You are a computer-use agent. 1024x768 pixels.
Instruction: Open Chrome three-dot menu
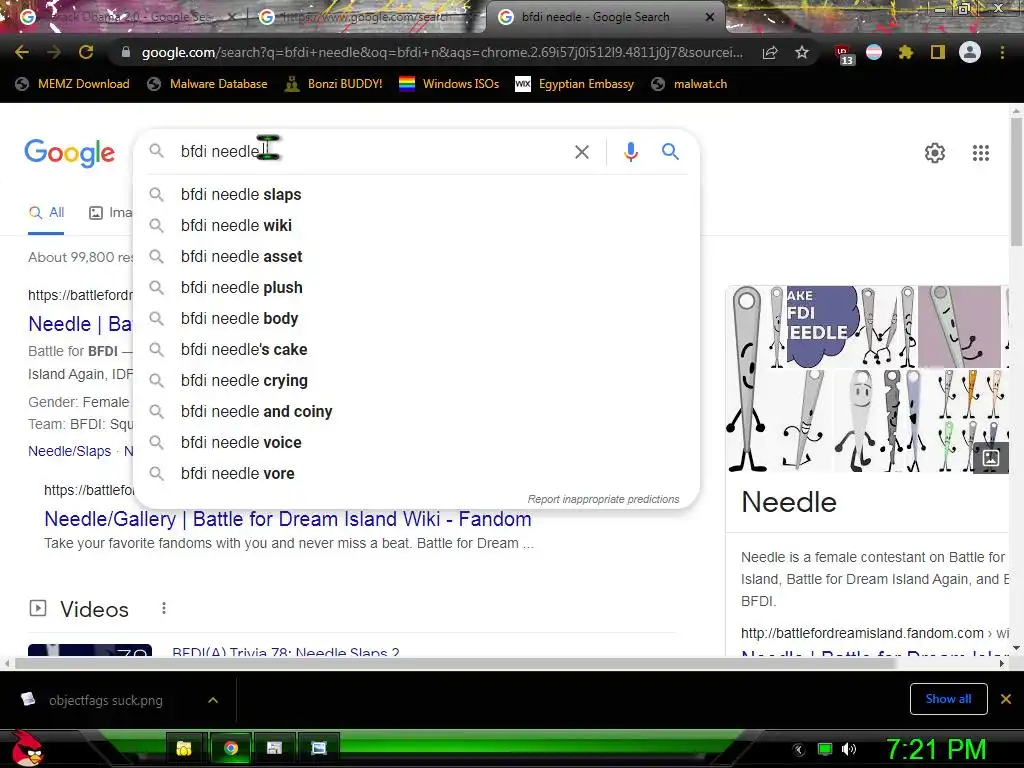[1002, 52]
